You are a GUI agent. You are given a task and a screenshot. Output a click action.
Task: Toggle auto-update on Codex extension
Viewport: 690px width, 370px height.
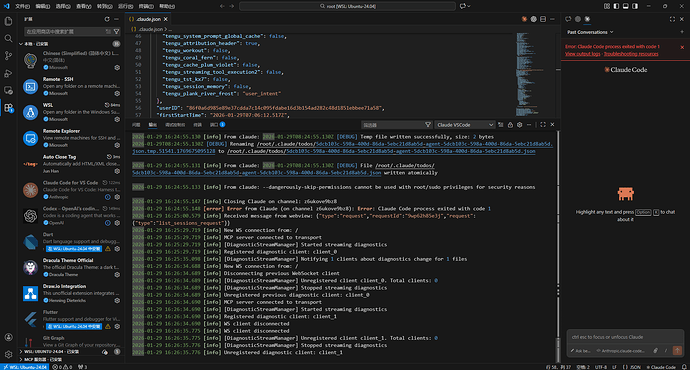pos(107,223)
